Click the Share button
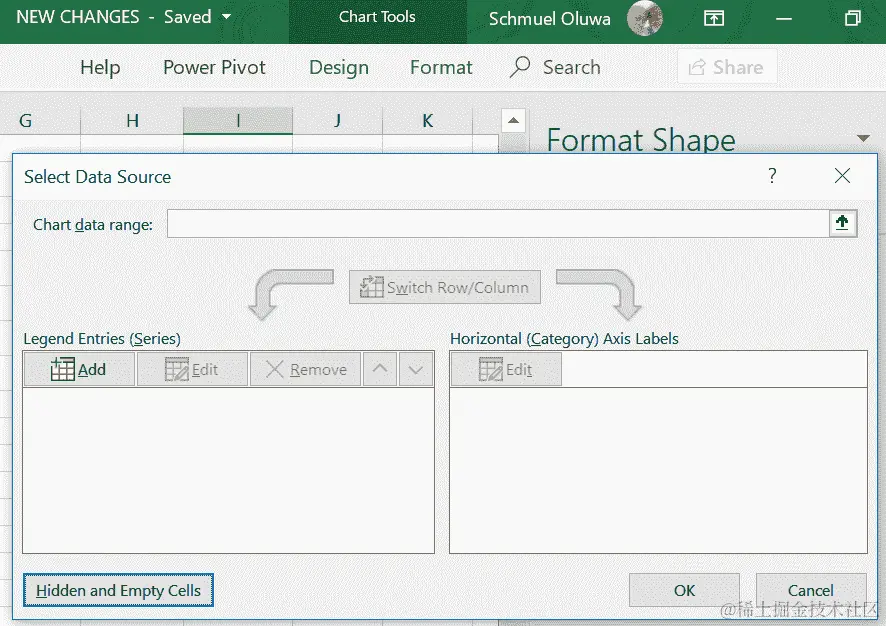Screen dimensions: 886x626 727,67
